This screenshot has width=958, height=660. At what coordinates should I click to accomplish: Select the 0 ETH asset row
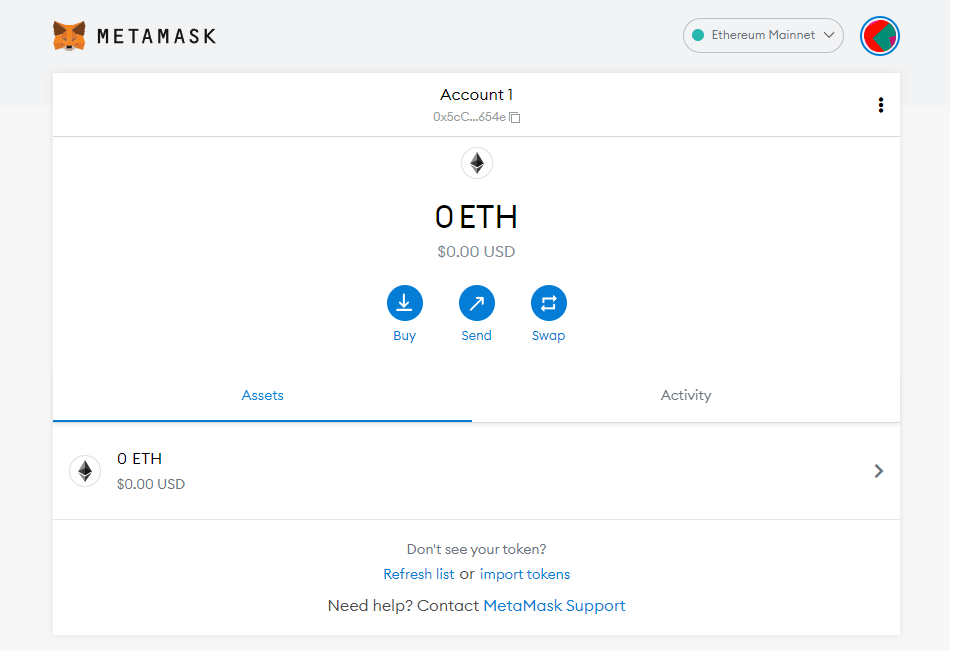pos(477,471)
